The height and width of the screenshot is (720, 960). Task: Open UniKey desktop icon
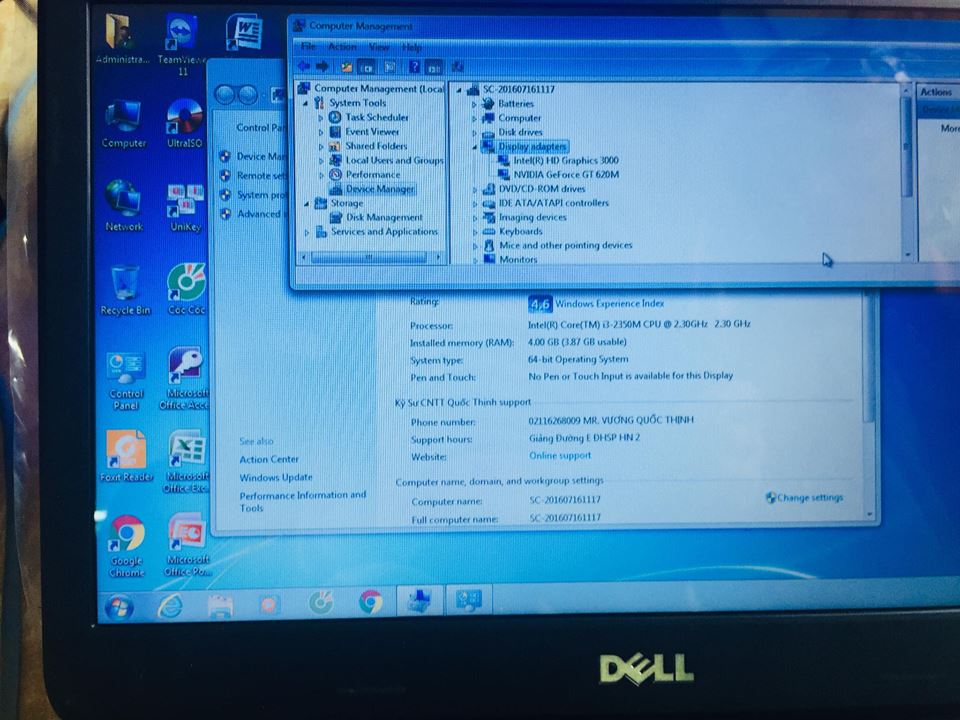[186, 208]
